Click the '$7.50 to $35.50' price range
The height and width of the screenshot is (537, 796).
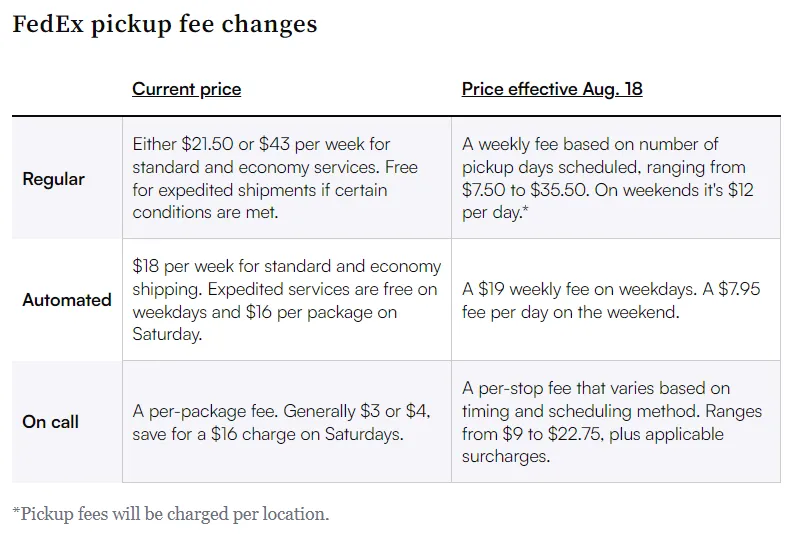pos(525,190)
